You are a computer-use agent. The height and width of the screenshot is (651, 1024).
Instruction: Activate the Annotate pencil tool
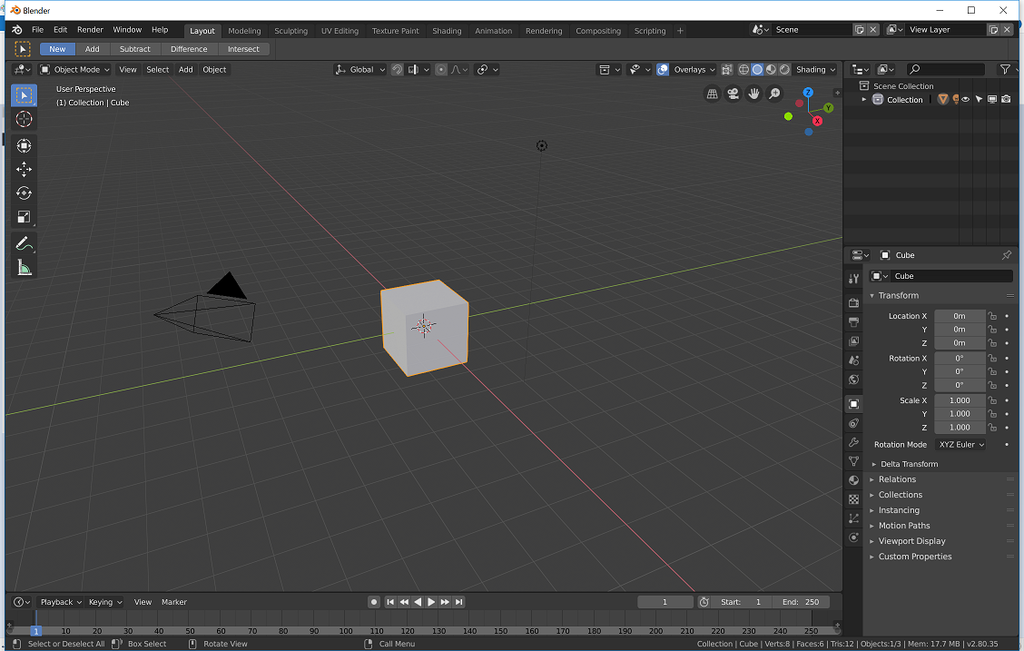coord(24,244)
